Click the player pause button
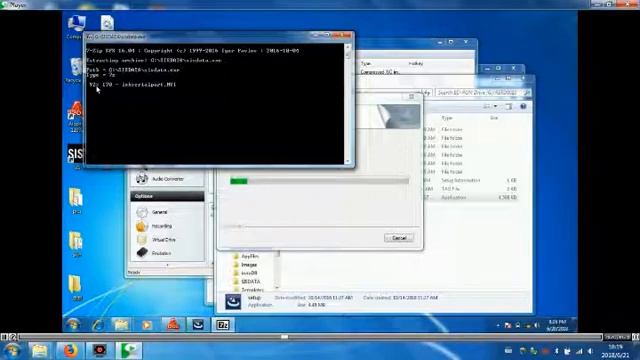The width and height of the screenshot is (640, 360). [4, 337]
